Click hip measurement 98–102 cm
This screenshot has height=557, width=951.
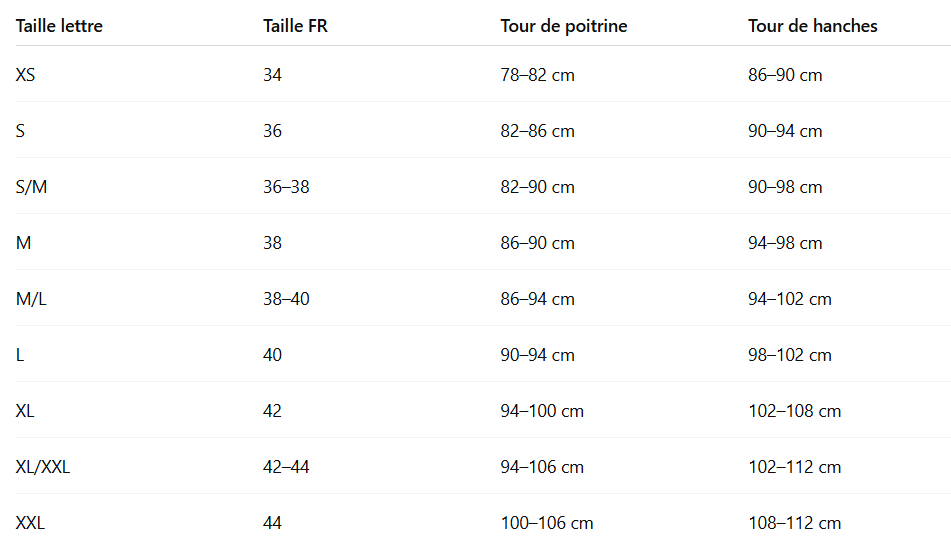tap(790, 355)
